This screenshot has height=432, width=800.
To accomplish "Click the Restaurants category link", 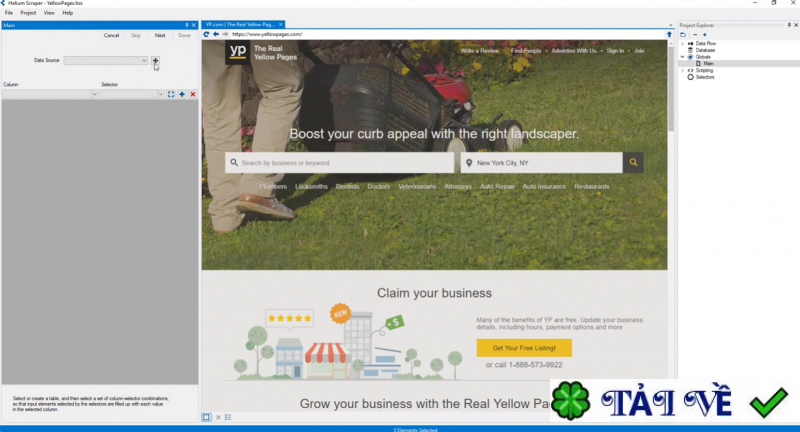I will click(x=591, y=187).
